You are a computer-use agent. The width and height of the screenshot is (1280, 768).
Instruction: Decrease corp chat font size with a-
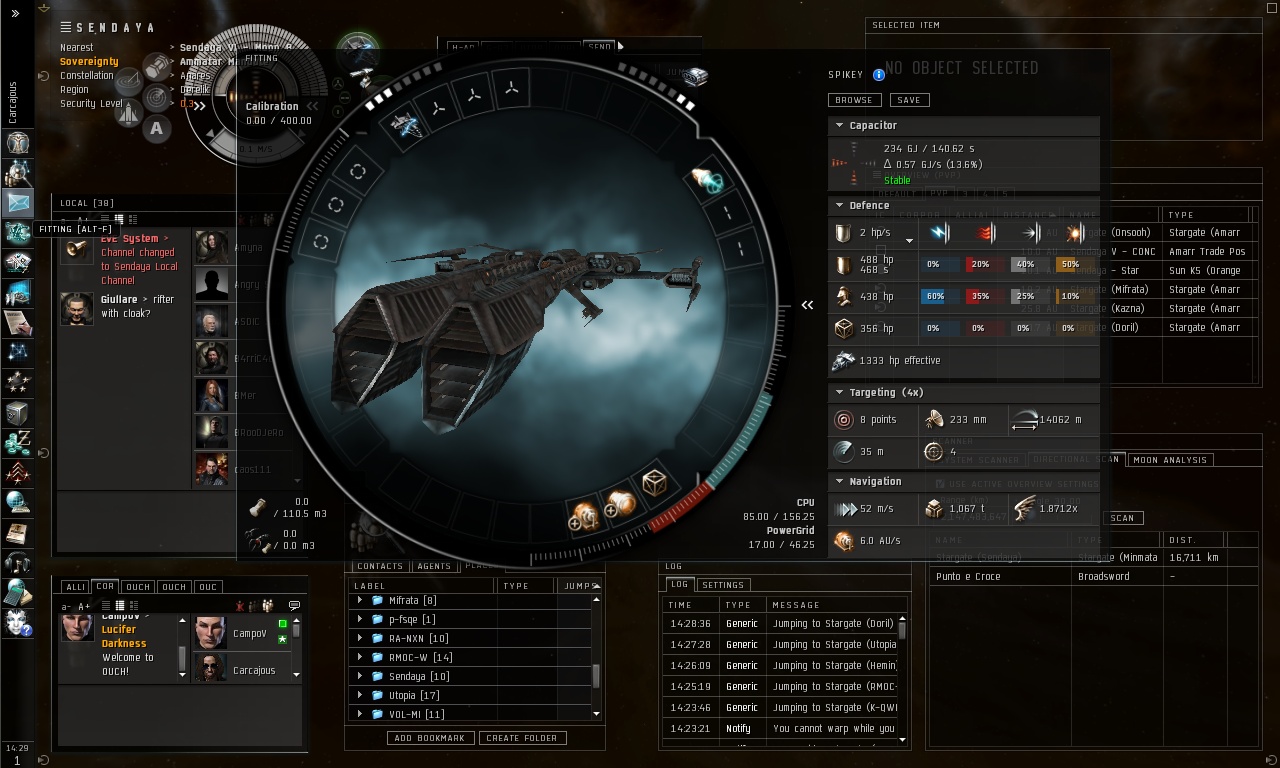click(x=66, y=606)
